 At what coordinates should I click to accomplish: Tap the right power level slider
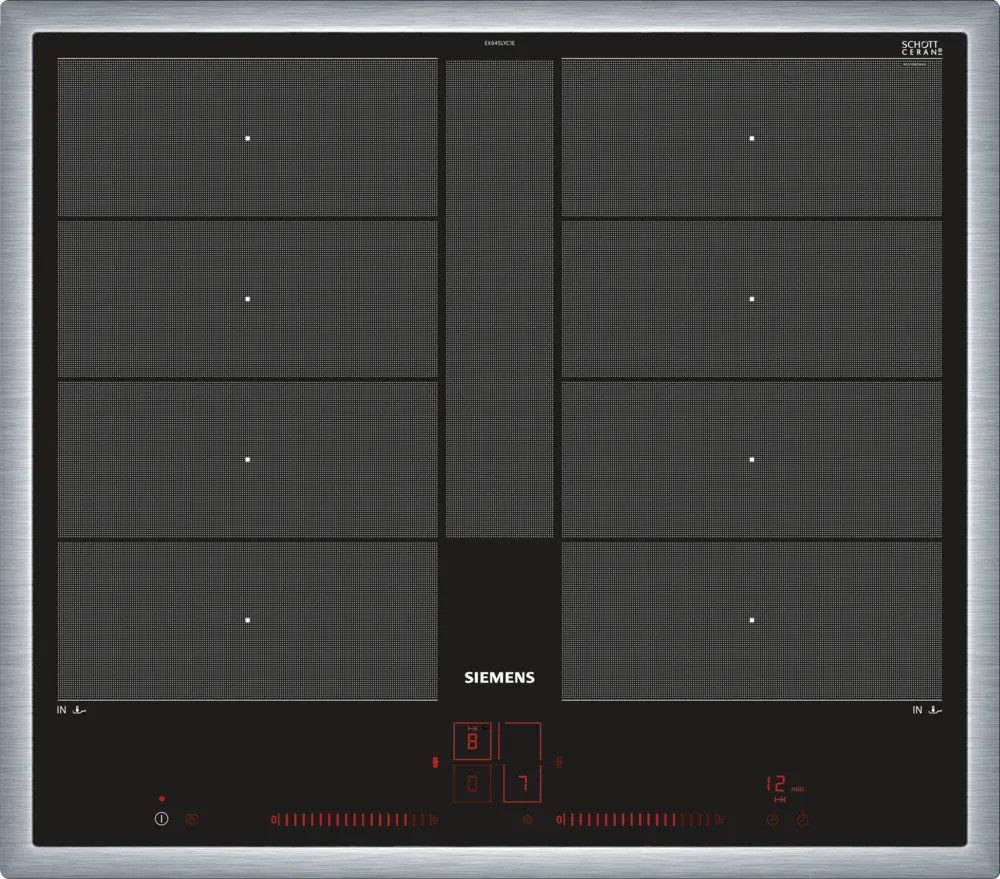coord(638,820)
